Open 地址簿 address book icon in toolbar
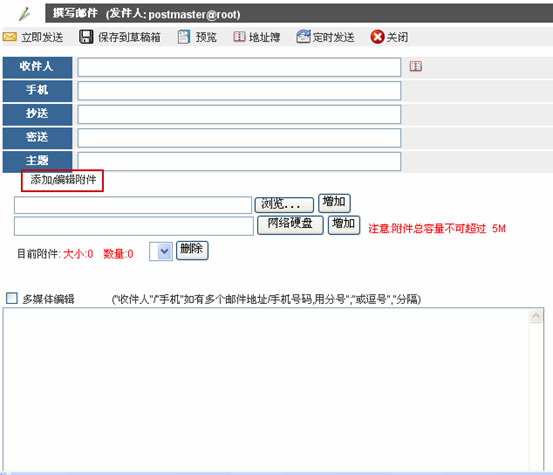The height and width of the screenshot is (475, 553). pos(239,37)
